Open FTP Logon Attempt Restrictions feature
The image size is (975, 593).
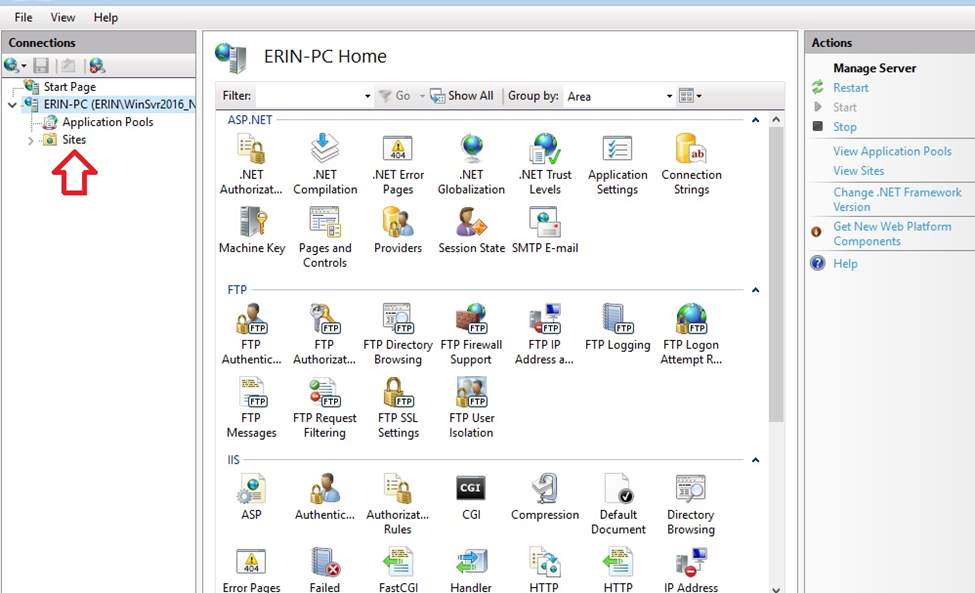point(691,334)
